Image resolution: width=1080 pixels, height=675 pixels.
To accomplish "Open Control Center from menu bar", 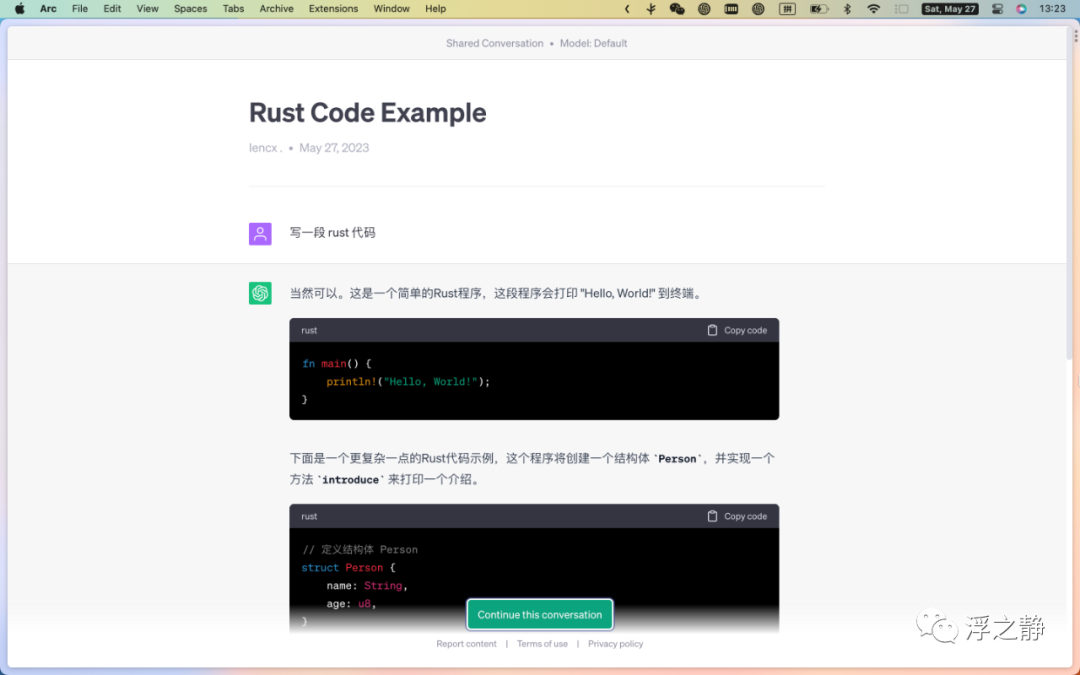I will pos(997,9).
